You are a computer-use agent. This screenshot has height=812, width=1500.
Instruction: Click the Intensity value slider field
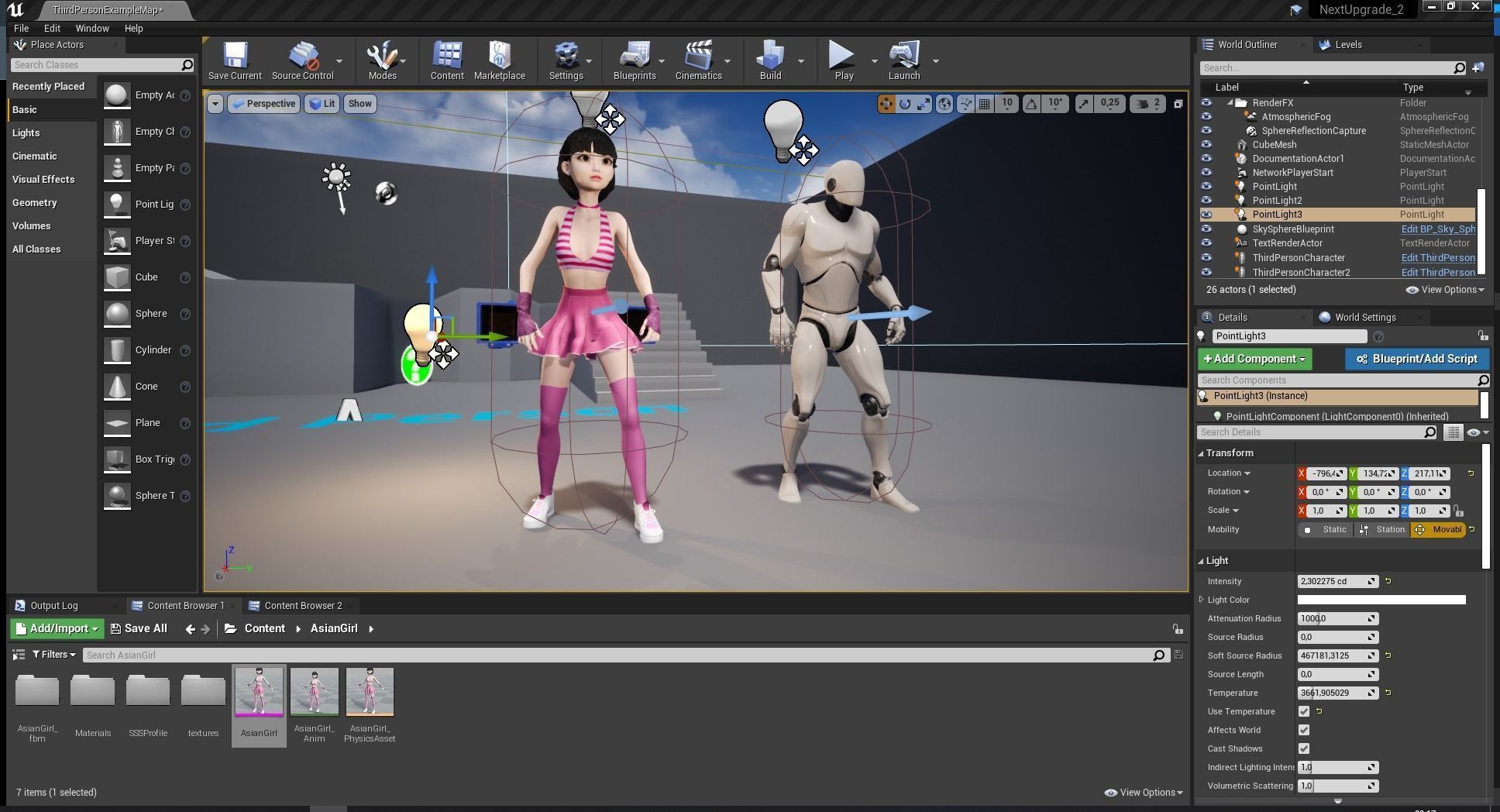click(x=1337, y=581)
